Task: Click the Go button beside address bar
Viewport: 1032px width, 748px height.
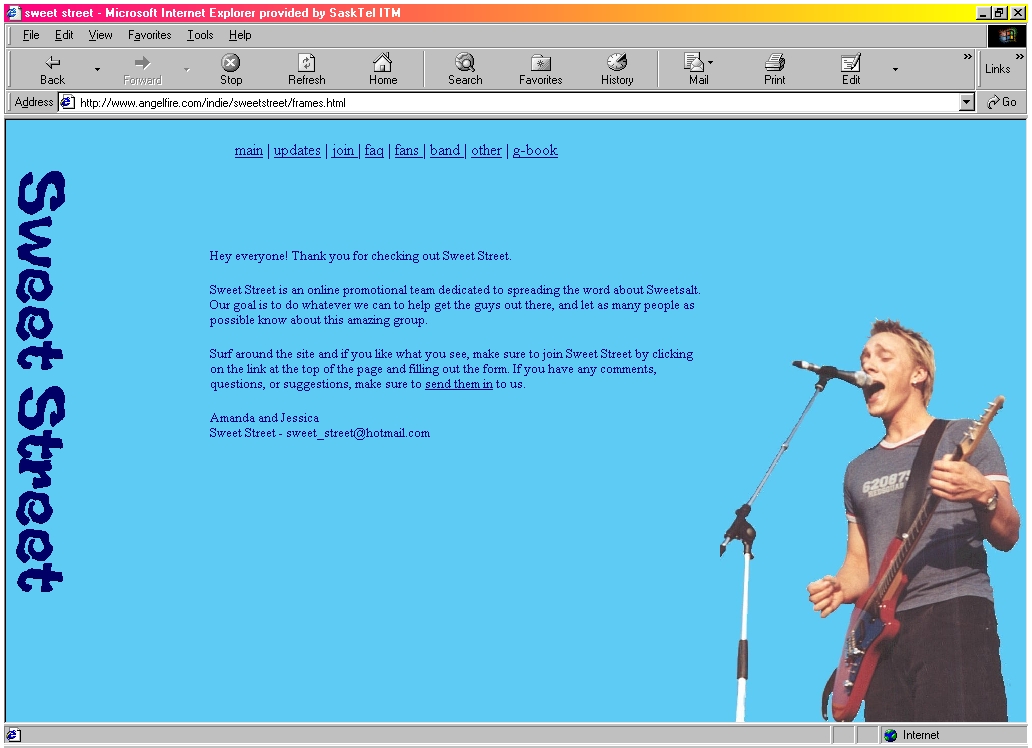Action: tap(1002, 102)
